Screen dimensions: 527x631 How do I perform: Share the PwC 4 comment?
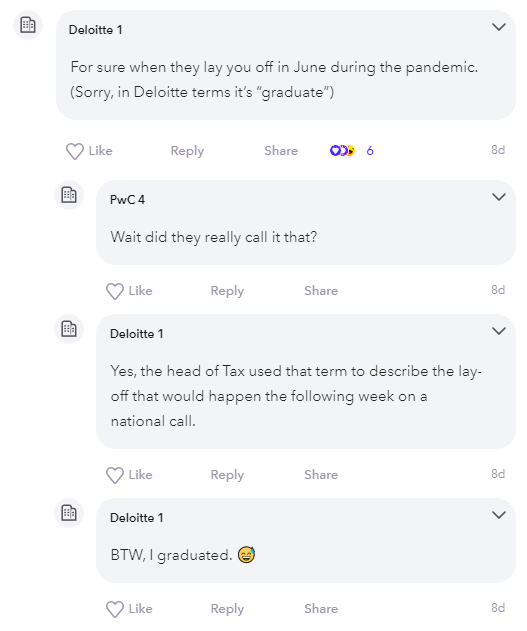pyautogui.click(x=321, y=291)
